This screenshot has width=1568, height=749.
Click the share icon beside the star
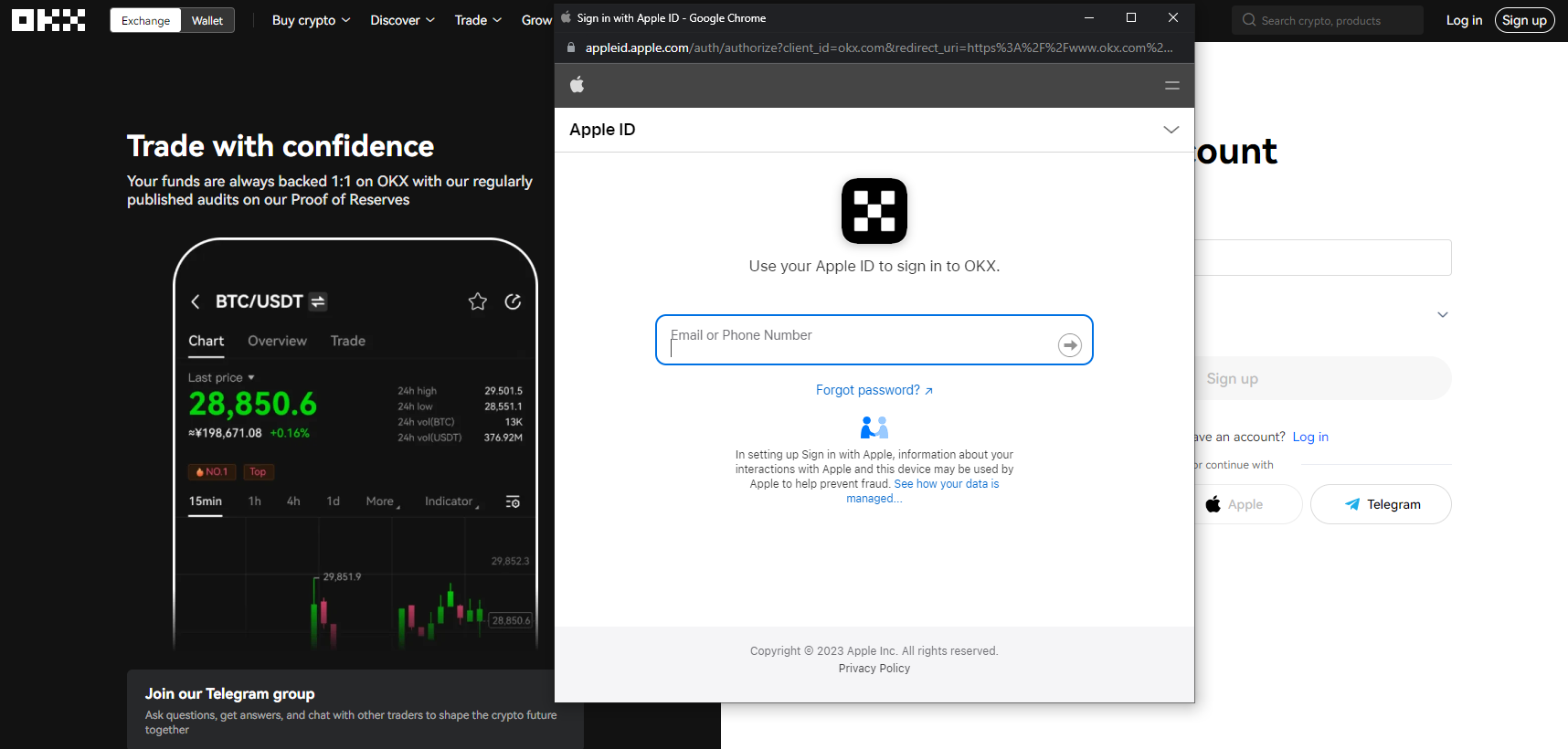pyautogui.click(x=513, y=301)
